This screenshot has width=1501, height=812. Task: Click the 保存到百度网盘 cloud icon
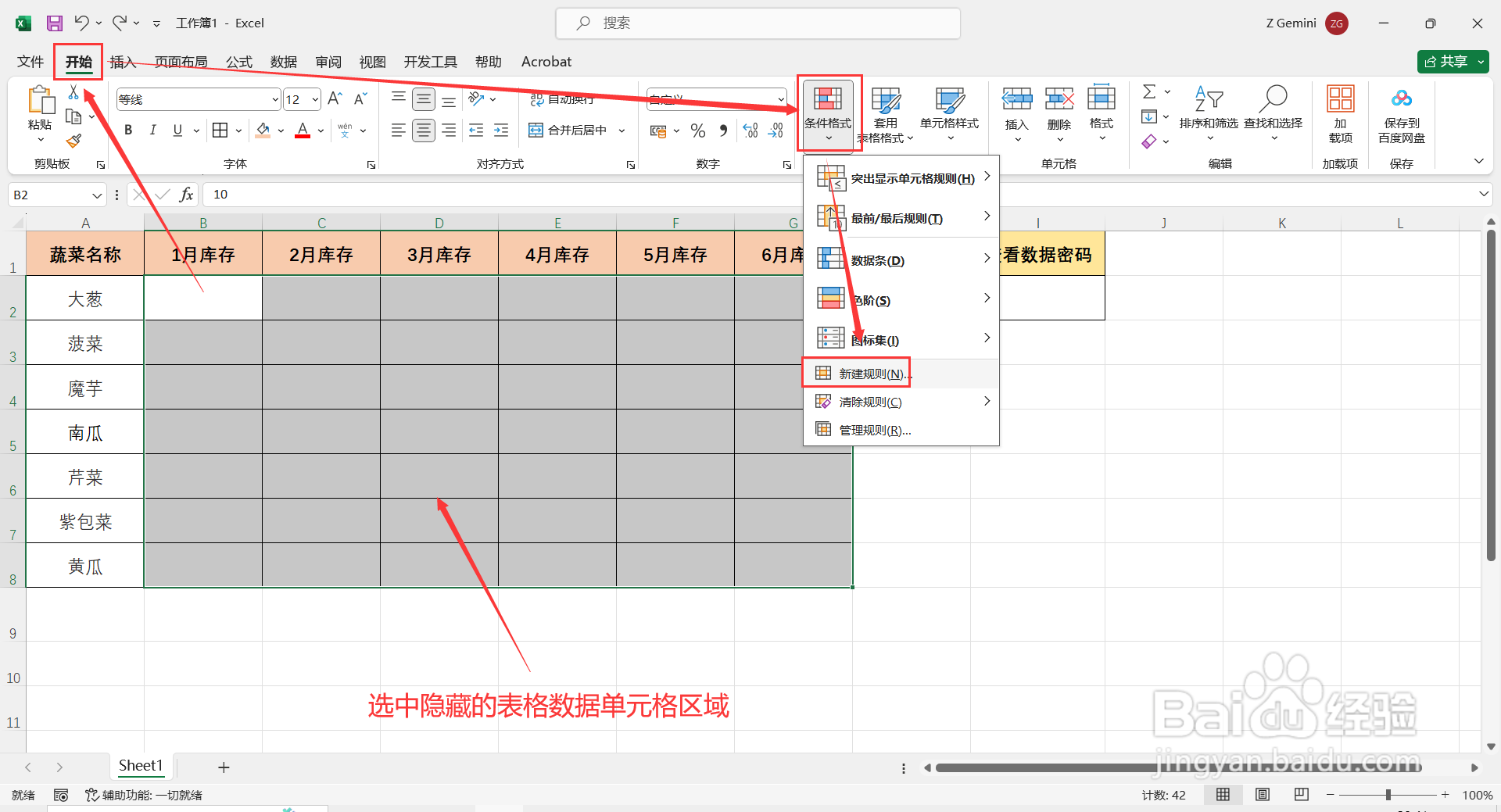coord(1402,98)
